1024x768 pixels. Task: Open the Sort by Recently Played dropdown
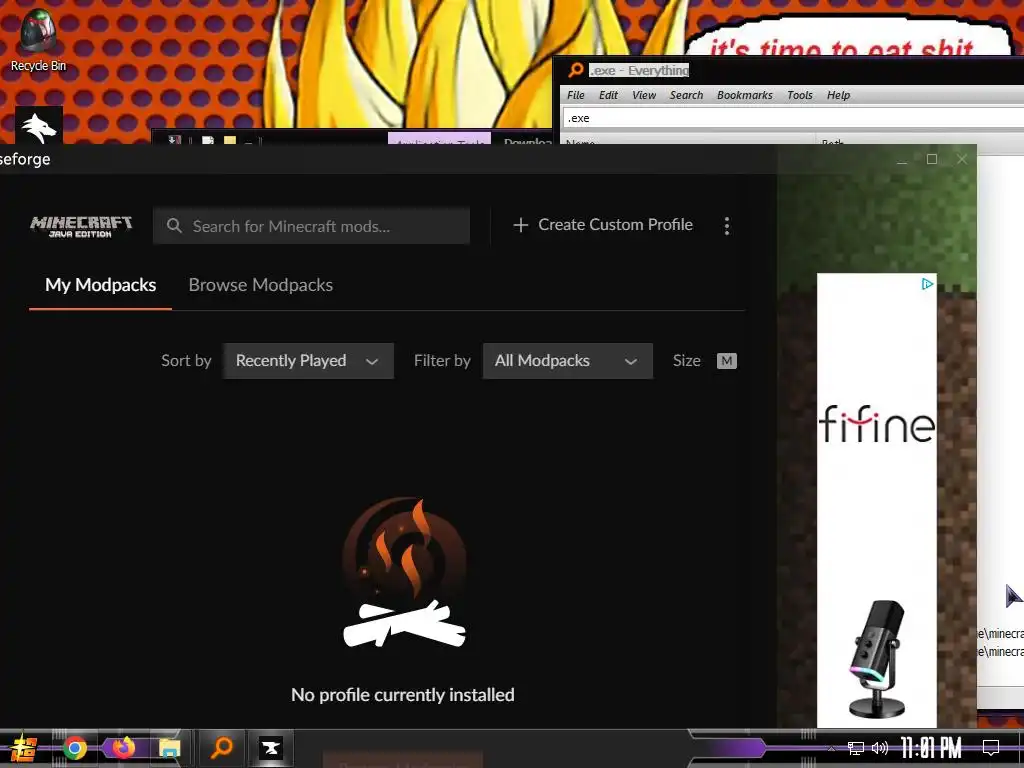[308, 361]
